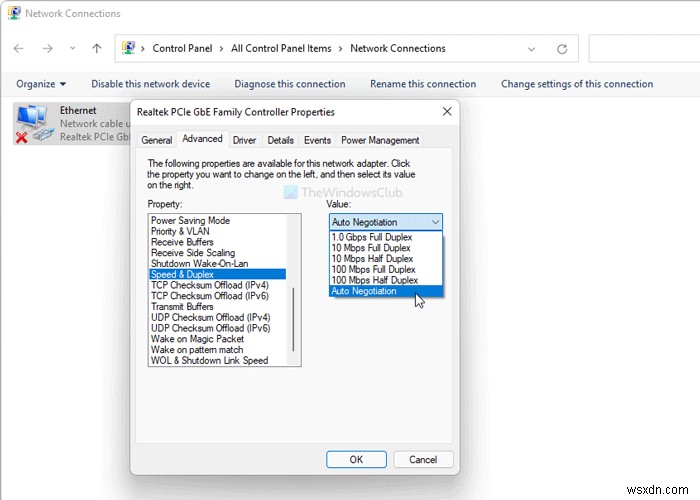Click All Control Panel Items breadcrumb
This screenshot has width=700, height=500.
281,48
